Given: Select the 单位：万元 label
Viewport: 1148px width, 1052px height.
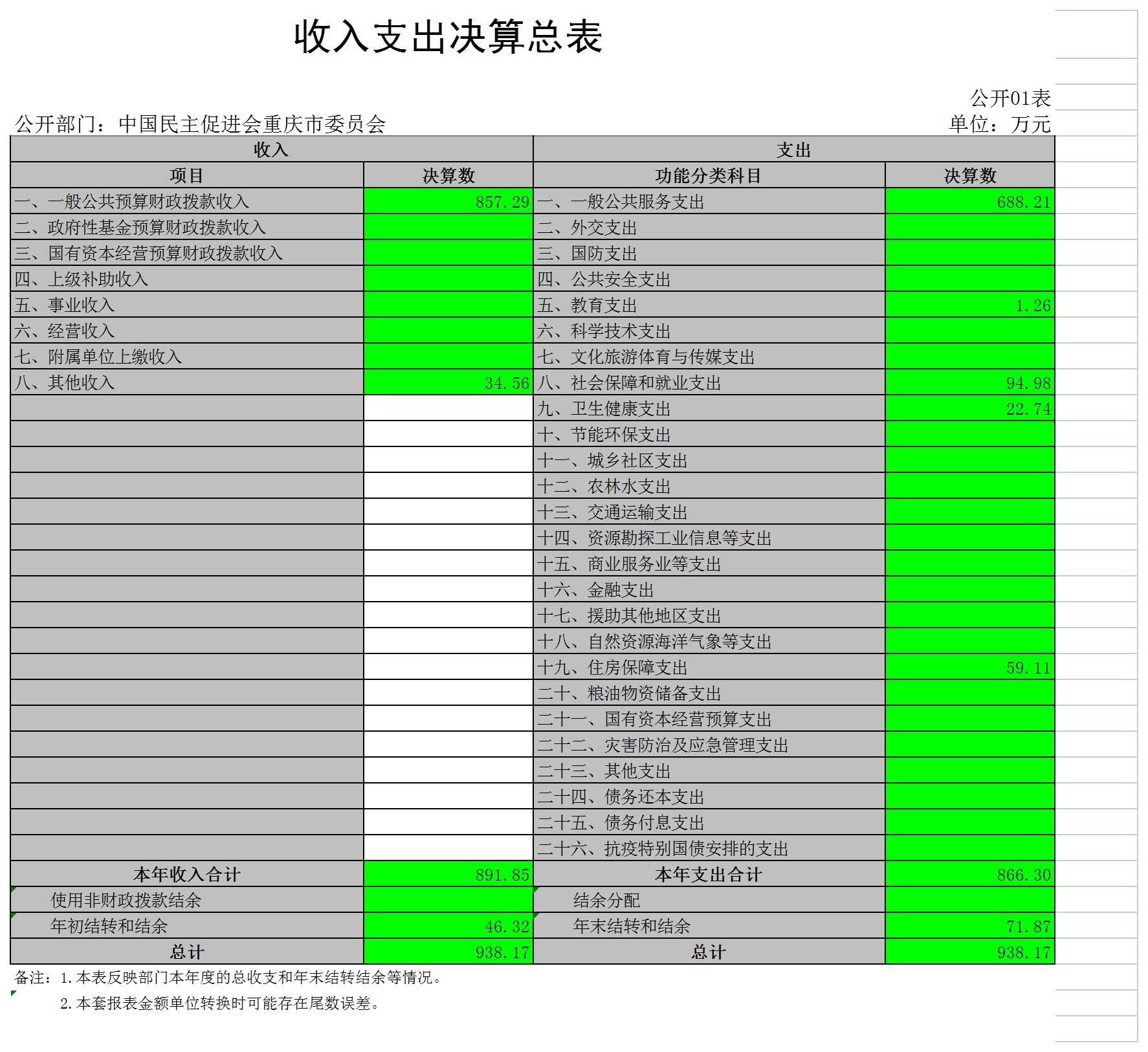Looking at the screenshot, I should click(1000, 124).
